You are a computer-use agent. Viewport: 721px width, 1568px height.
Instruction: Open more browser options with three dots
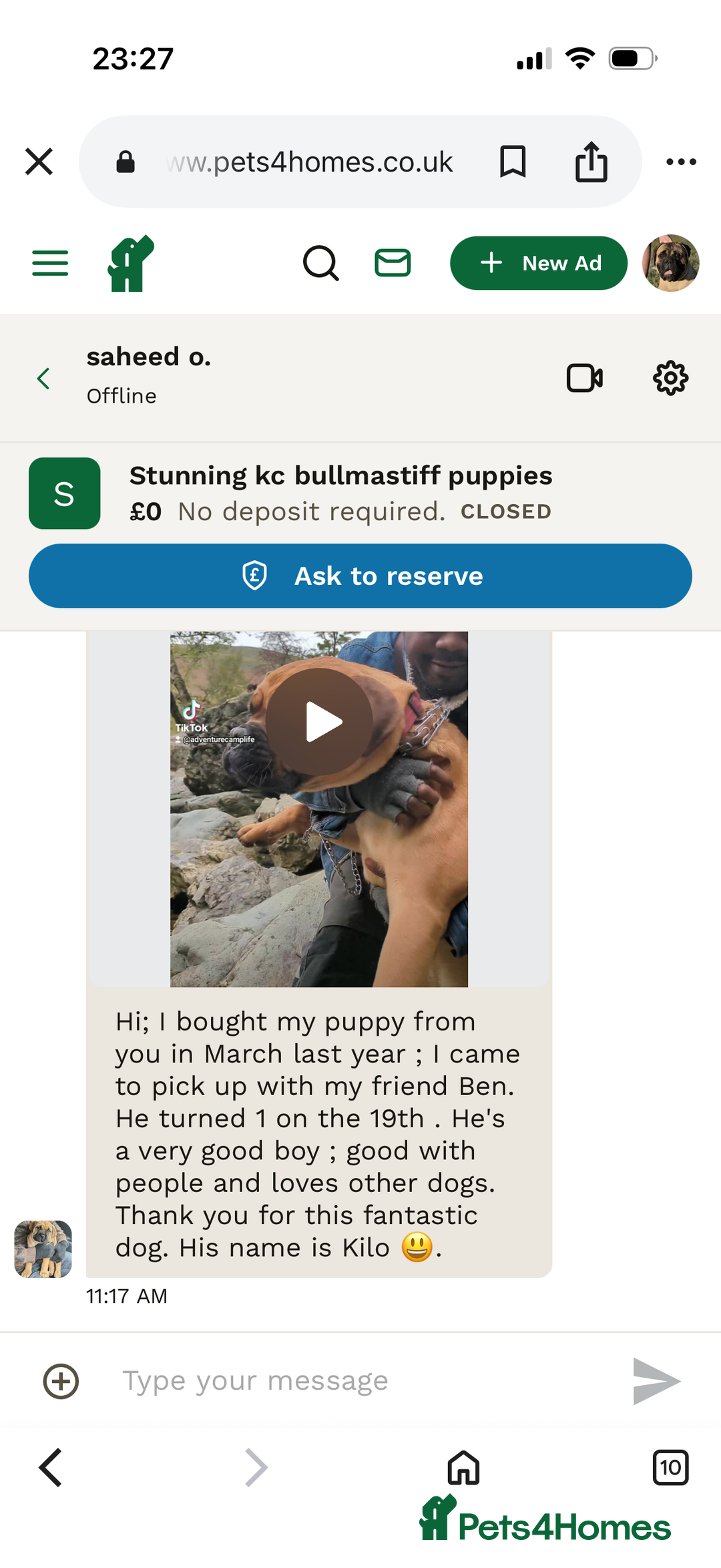tap(681, 161)
